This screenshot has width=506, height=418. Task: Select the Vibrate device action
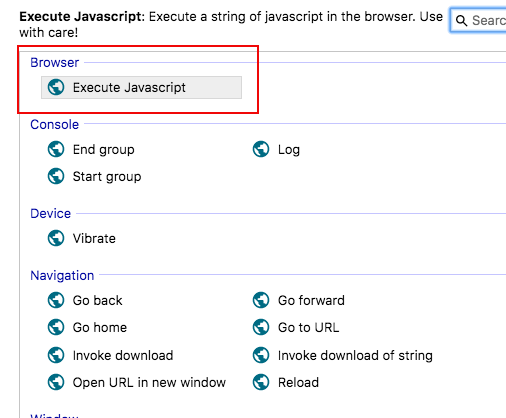pyautogui.click(x=82, y=238)
